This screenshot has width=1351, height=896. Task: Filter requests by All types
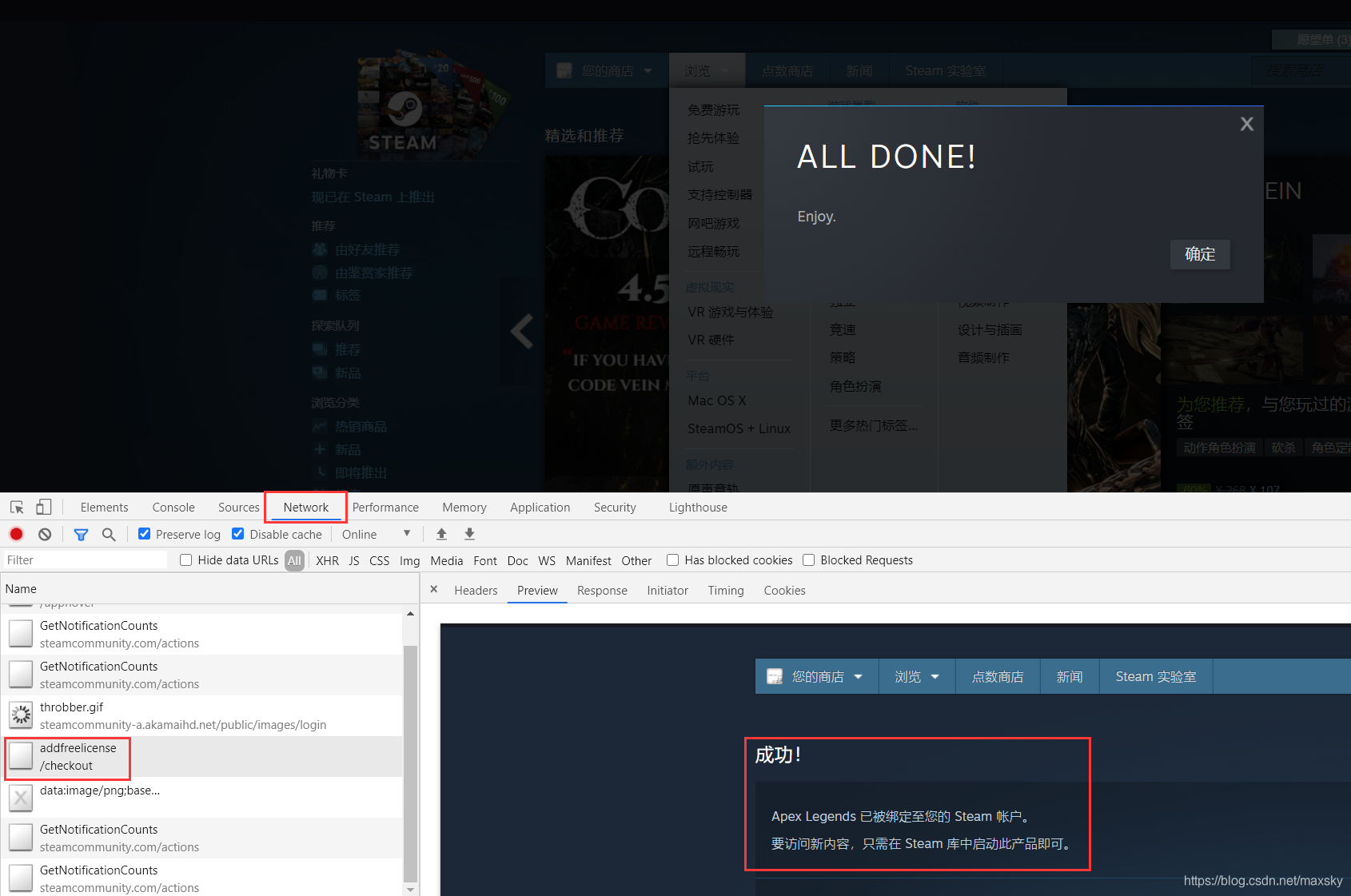tap(294, 560)
